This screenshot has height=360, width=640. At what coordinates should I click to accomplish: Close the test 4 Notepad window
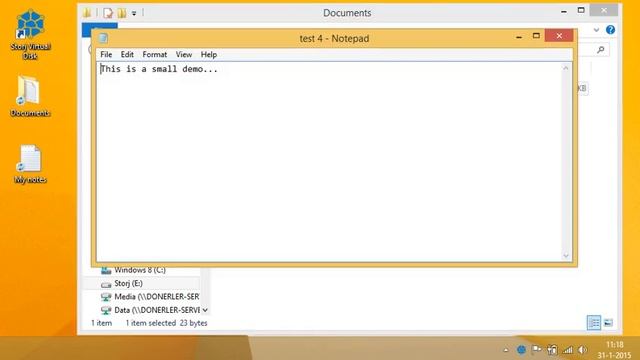click(559, 36)
